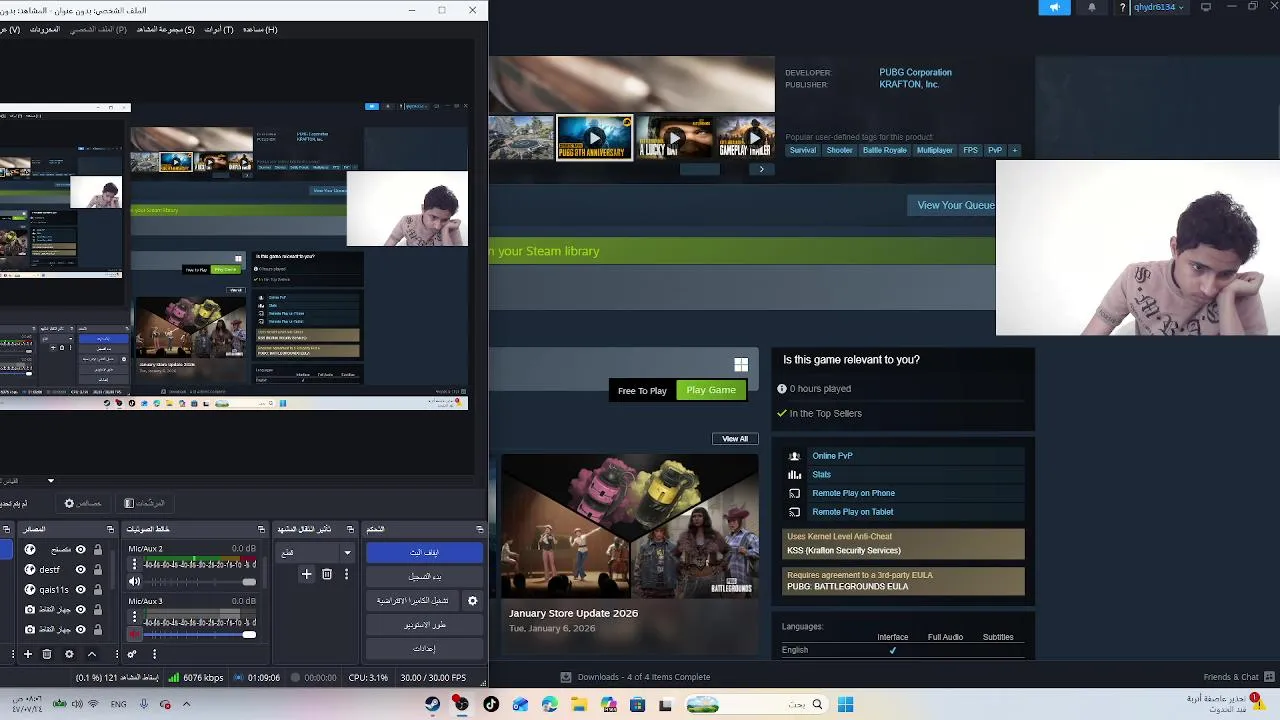
Task: Open Windows Start menu
Action: point(845,705)
